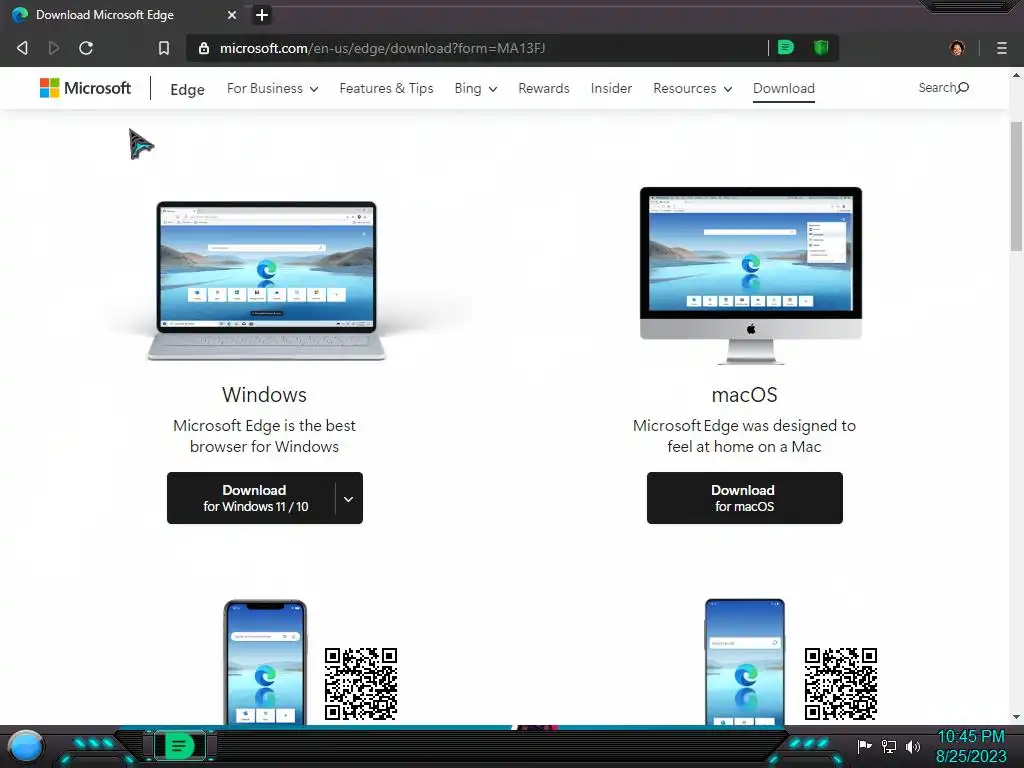Screen dimensions: 1024x768
Task: Open Features & Tips page
Action: pos(386,88)
